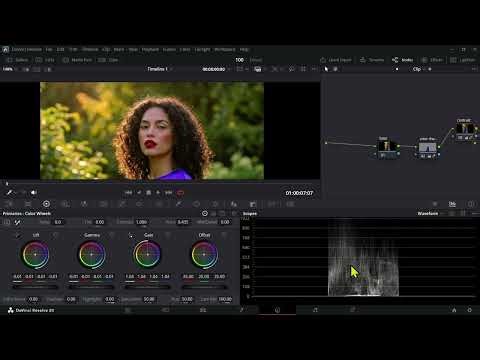Image resolution: width=480 pixels, height=360 pixels.
Task: Click the Quick Export button
Action: pyautogui.click(x=337, y=60)
